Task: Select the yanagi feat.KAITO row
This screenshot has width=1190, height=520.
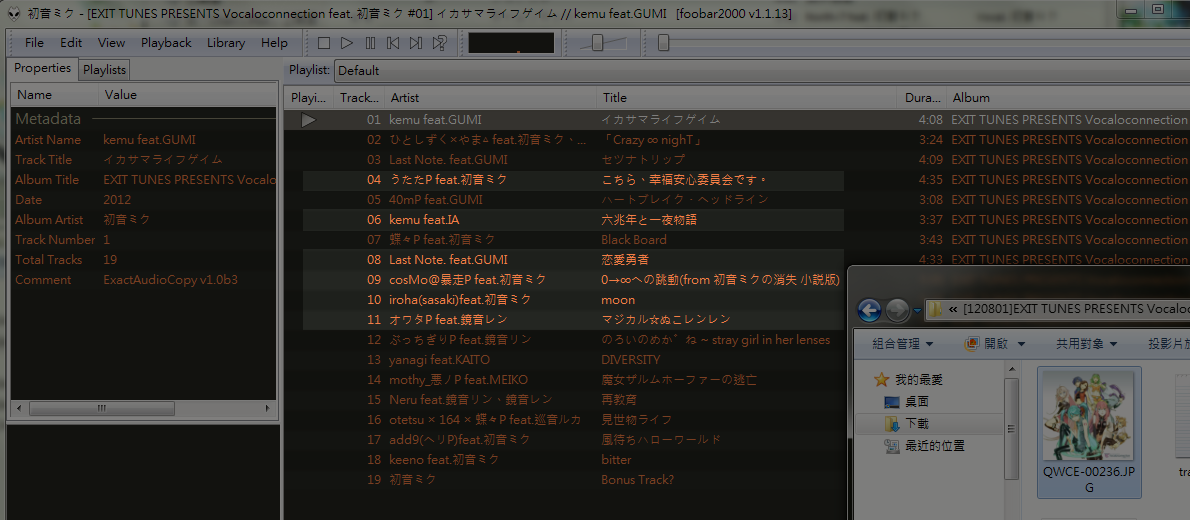Action: click(x=565, y=360)
